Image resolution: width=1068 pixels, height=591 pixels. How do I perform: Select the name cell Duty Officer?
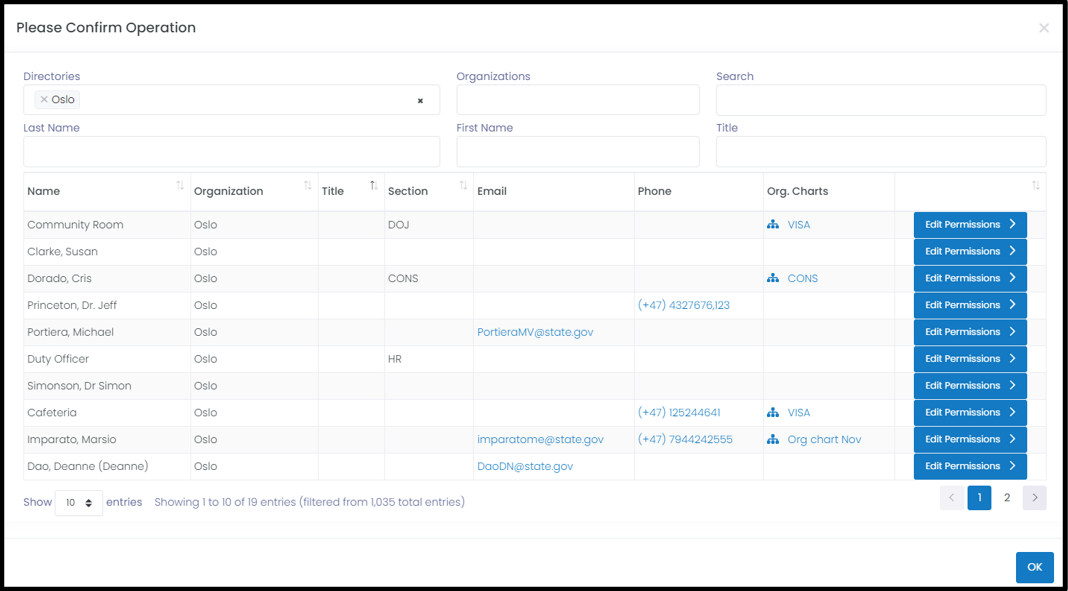[107, 359]
